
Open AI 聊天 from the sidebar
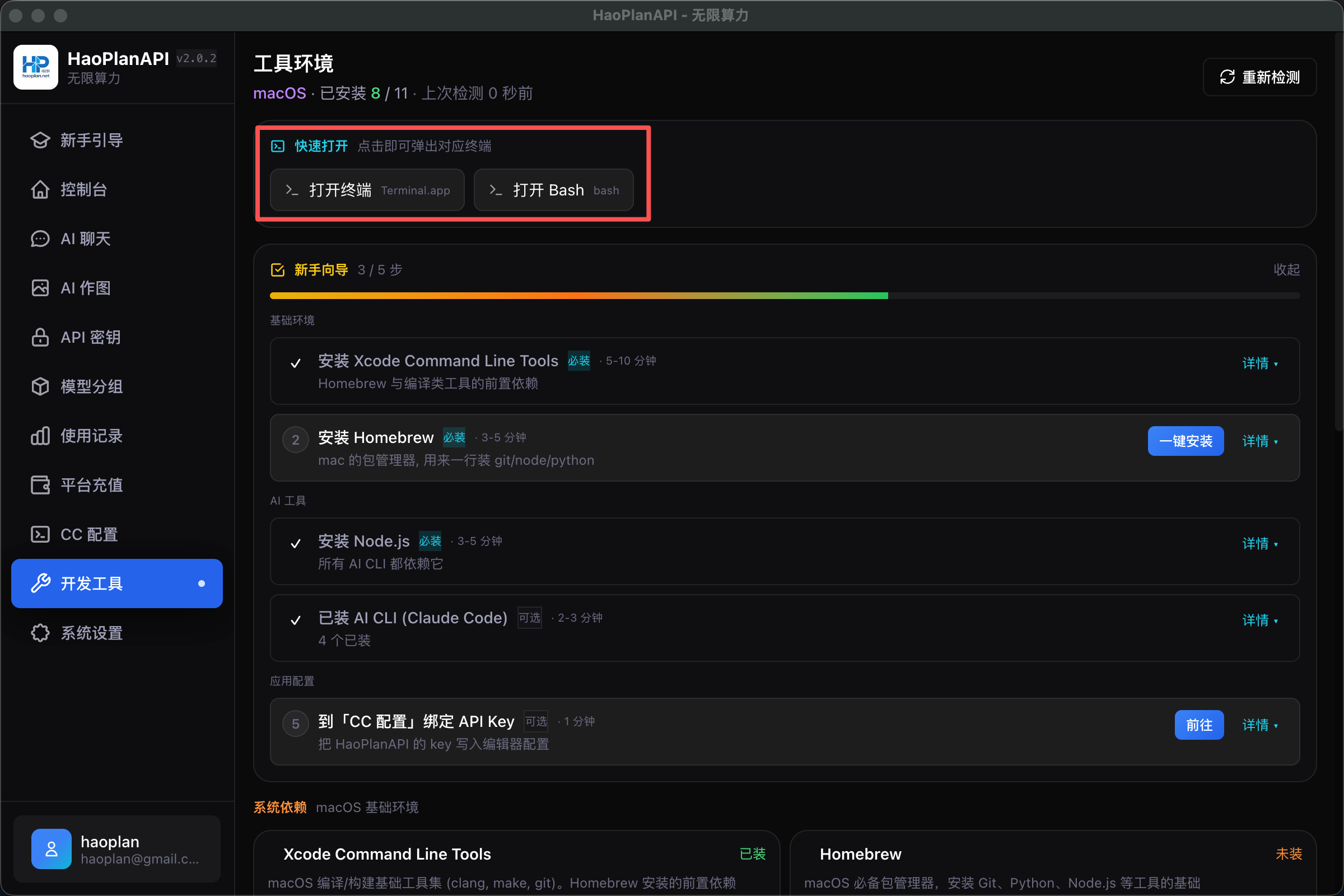(117, 239)
